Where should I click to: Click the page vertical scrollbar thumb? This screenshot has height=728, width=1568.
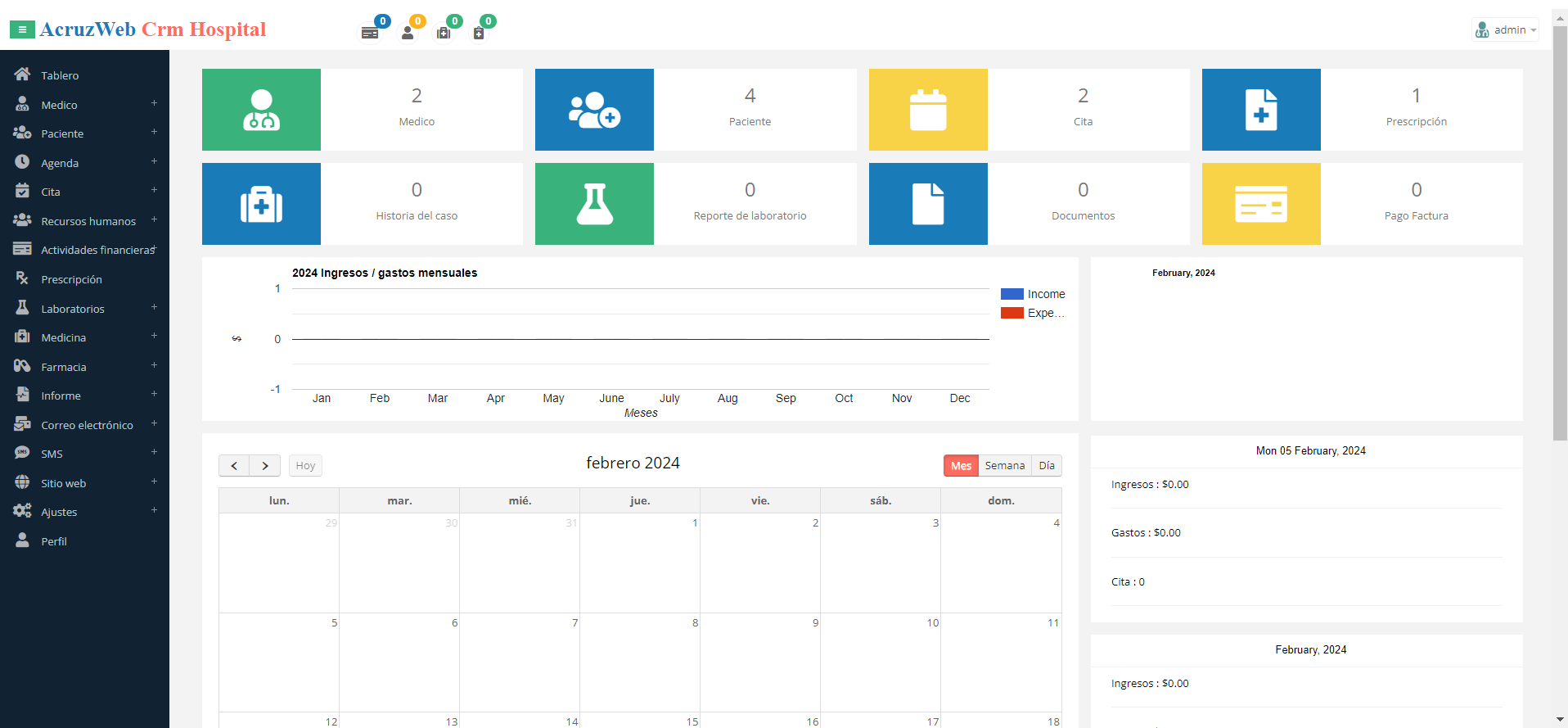[x=1560, y=233]
